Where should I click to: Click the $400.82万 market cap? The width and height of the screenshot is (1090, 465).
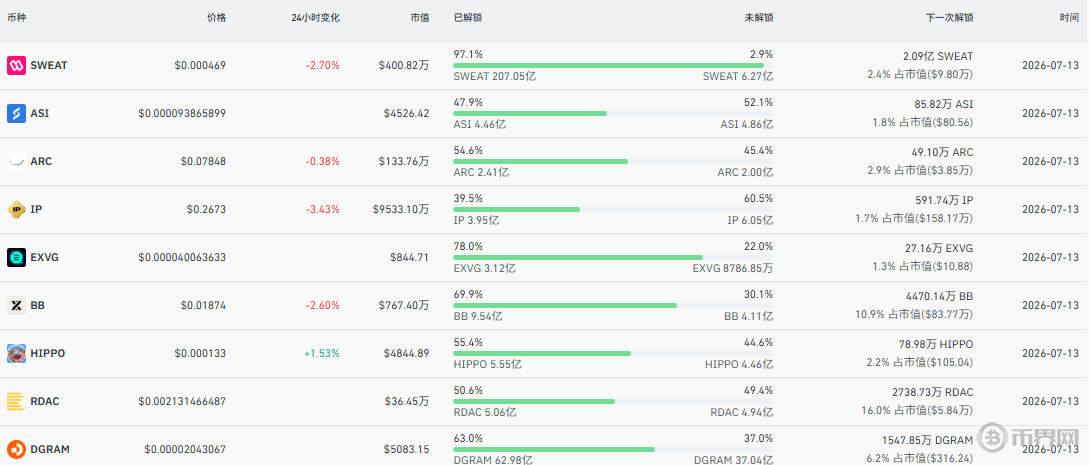[x=404, y=65]
